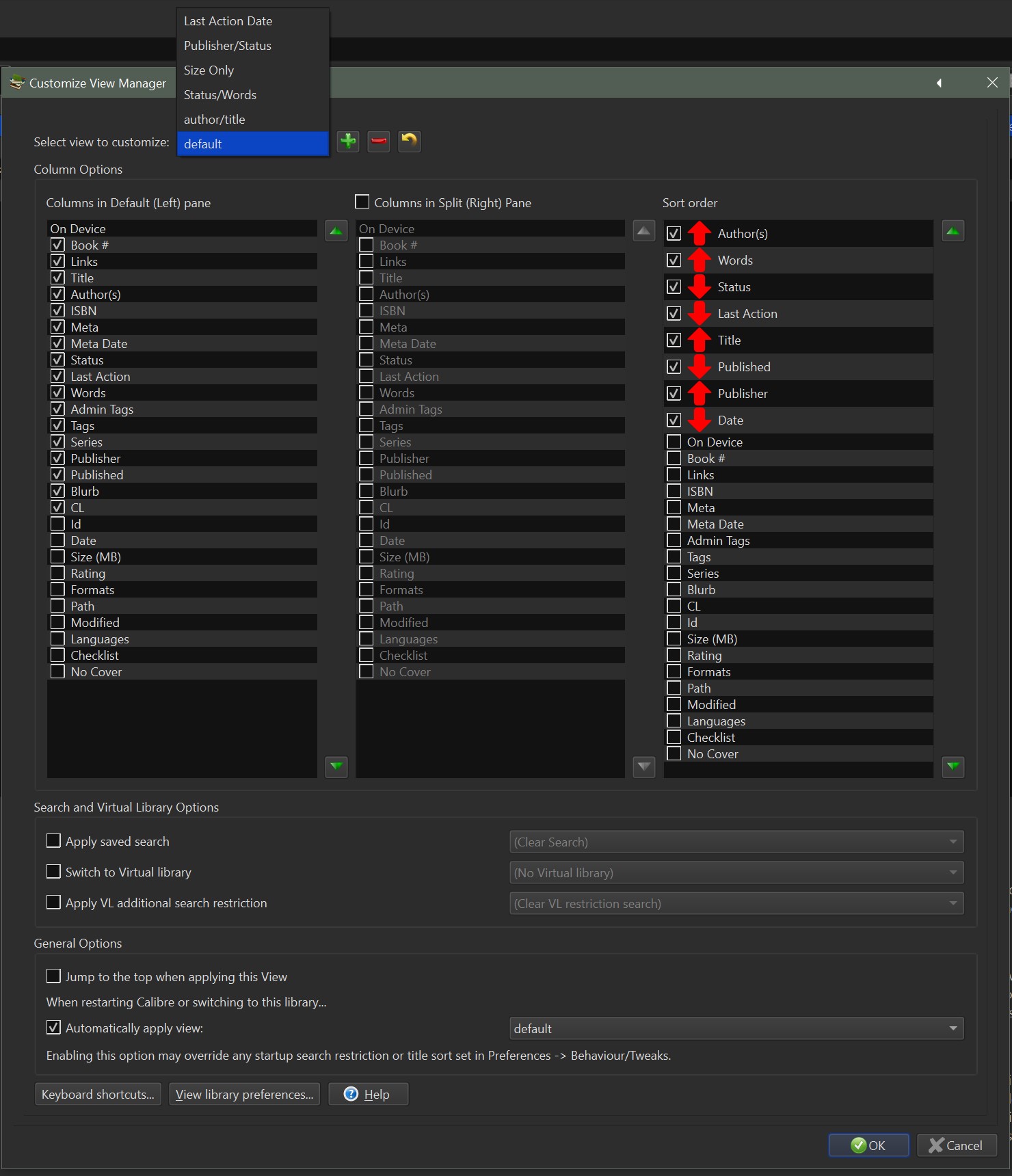Check the Apply saved search option
The height and width of the screenshot is (1176, 1012).
53,841
